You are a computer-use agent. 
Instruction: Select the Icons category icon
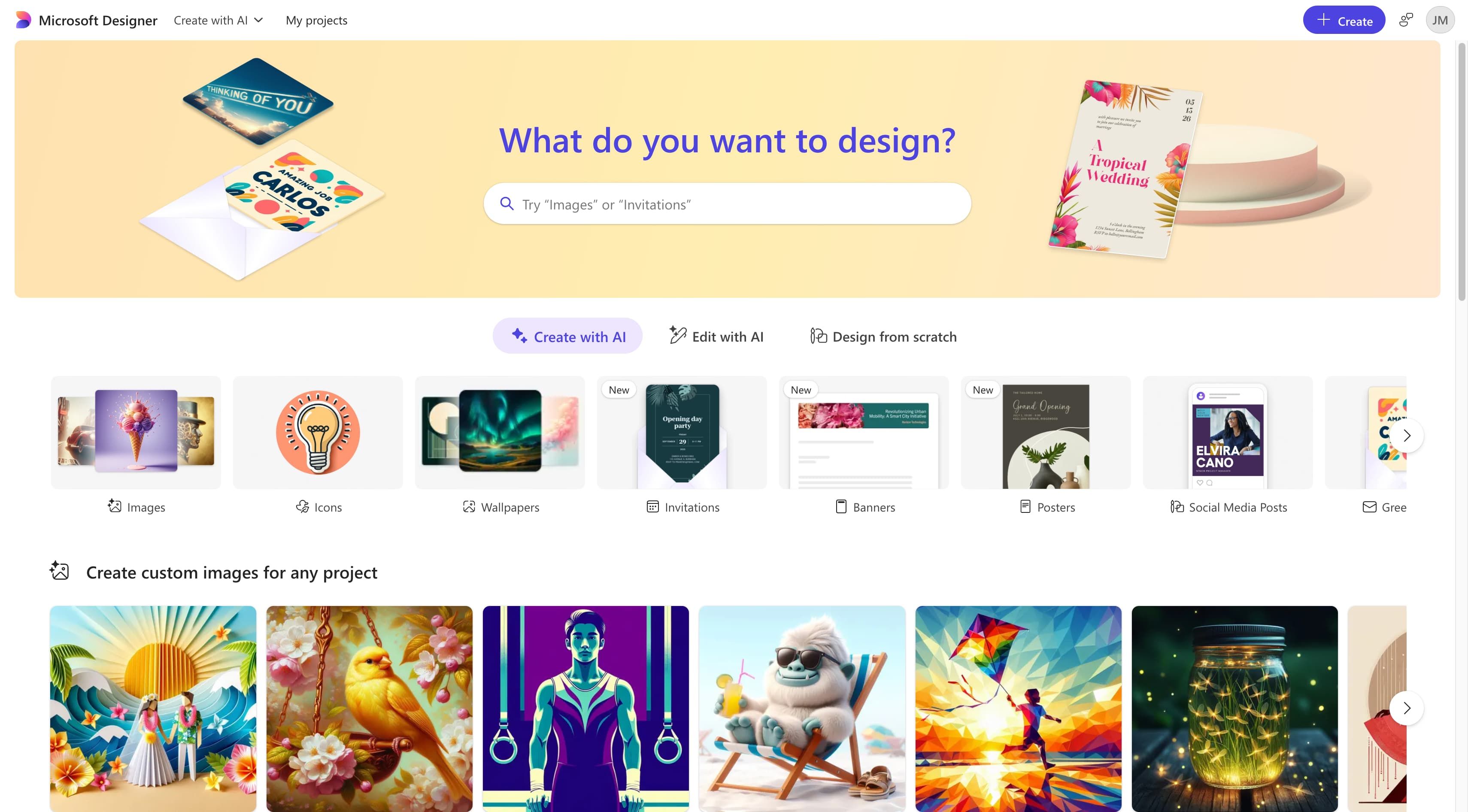(318, 432)
